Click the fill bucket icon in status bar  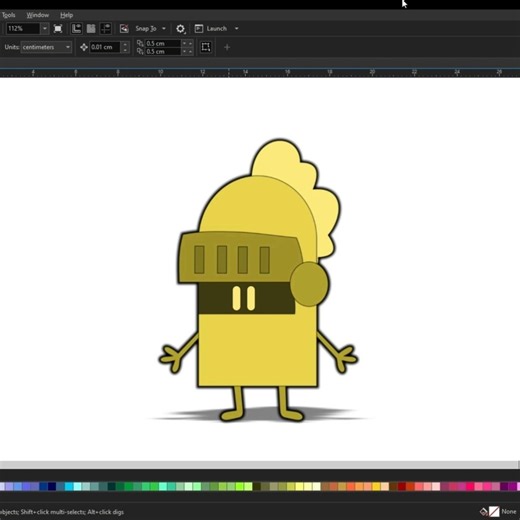(483, 511)
